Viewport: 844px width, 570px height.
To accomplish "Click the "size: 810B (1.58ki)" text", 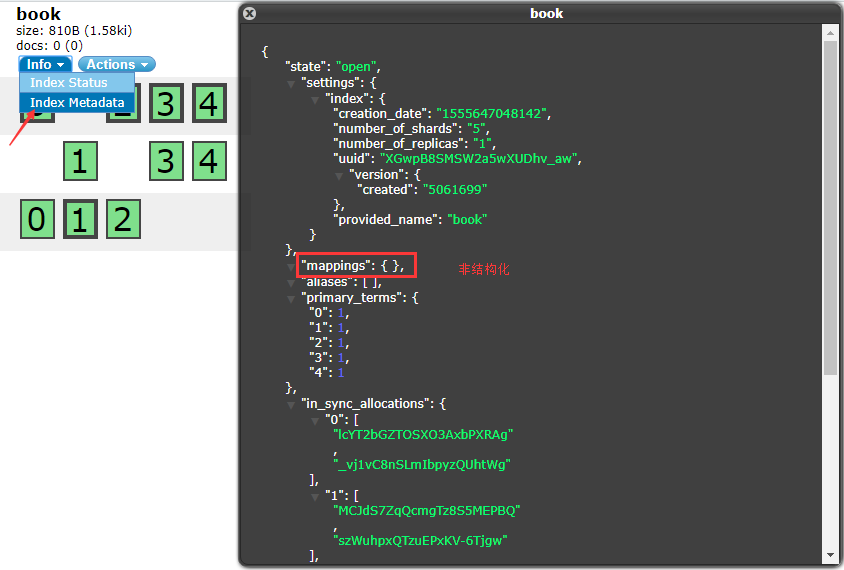I will coord(74,31).
